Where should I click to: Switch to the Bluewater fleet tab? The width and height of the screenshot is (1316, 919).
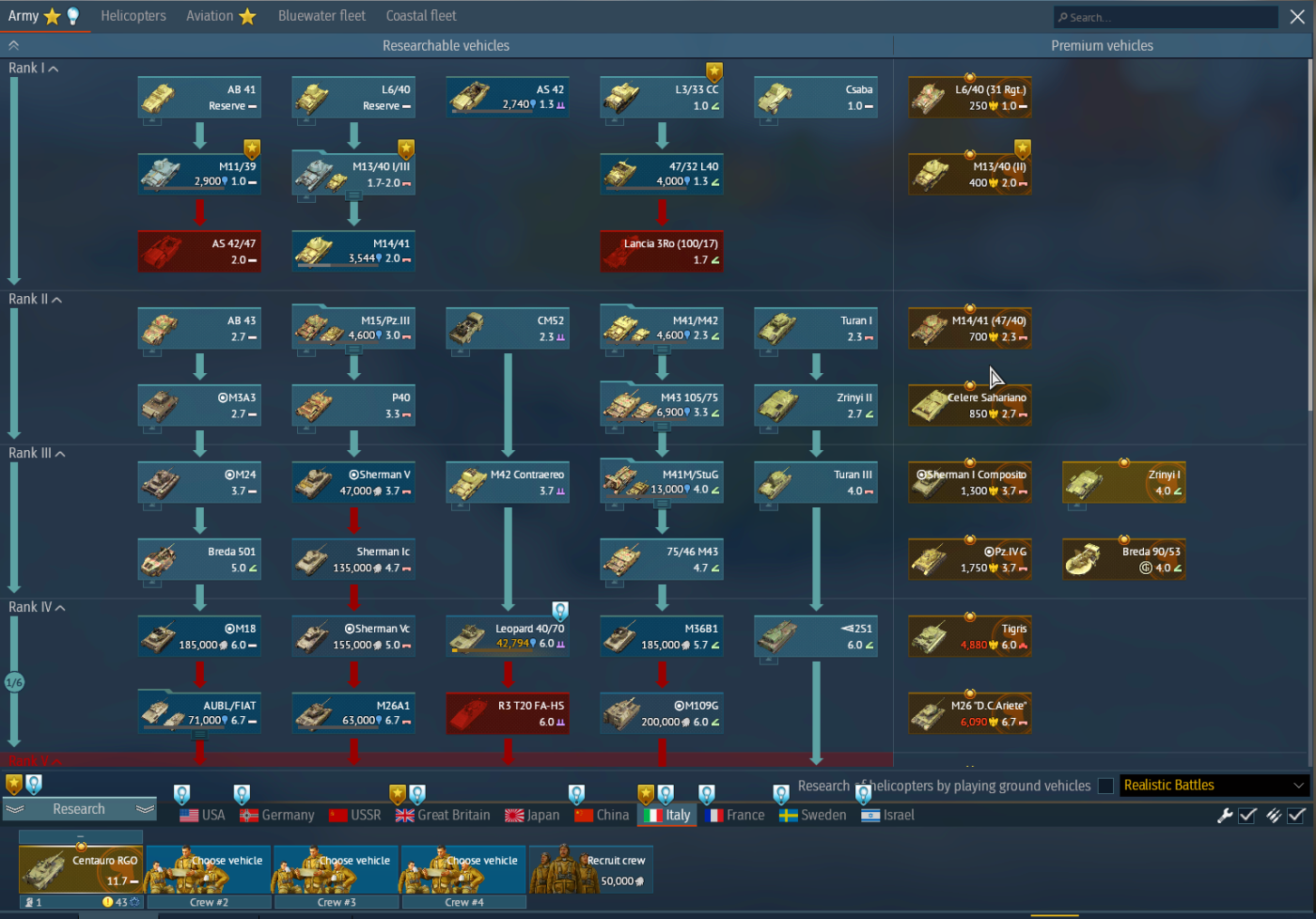point(322,16)
